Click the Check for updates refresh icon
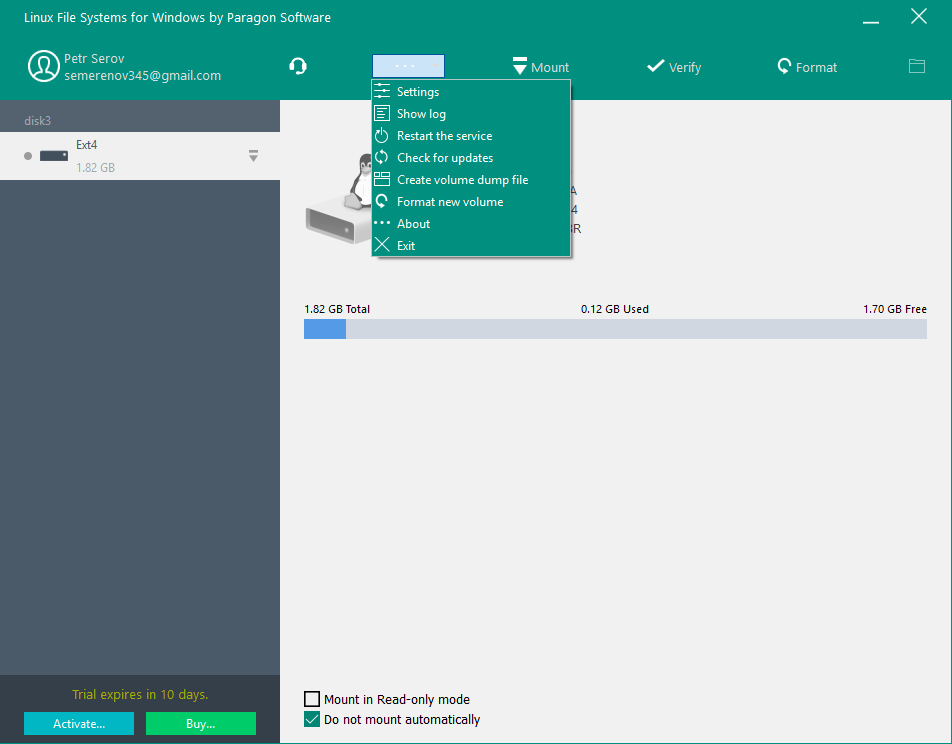The image size is (952, 744). point(382,158)
